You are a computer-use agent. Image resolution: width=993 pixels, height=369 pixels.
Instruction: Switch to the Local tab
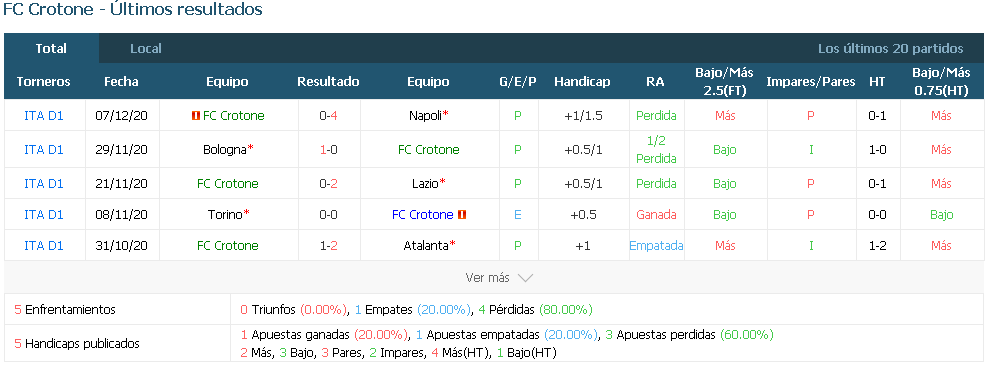point(146,49)
